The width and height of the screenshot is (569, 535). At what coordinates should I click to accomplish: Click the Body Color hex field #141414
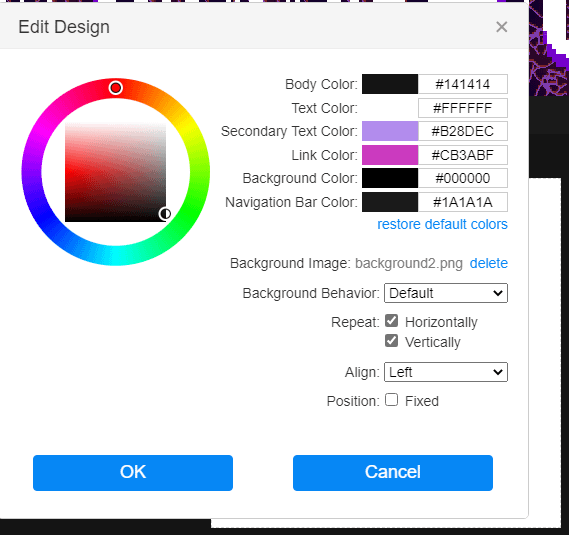[463, 84]
